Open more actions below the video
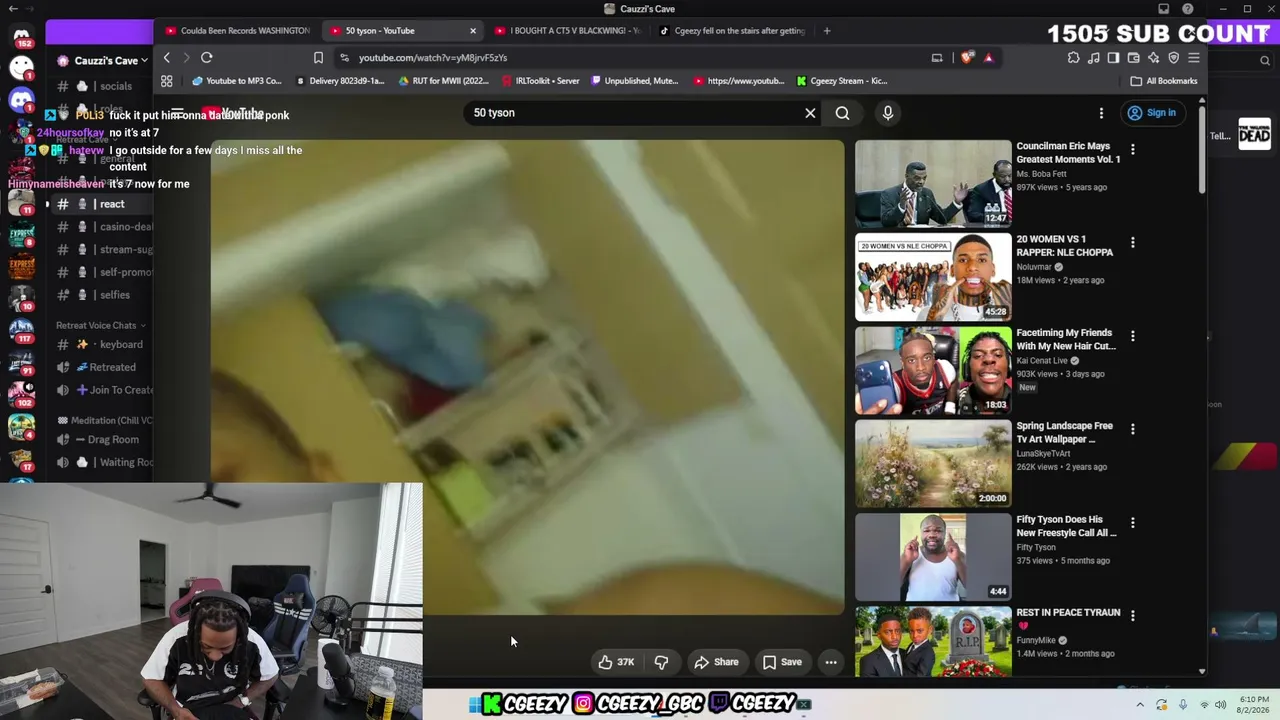The width and height of the screenshot is (1280, 720). [830, 662]
